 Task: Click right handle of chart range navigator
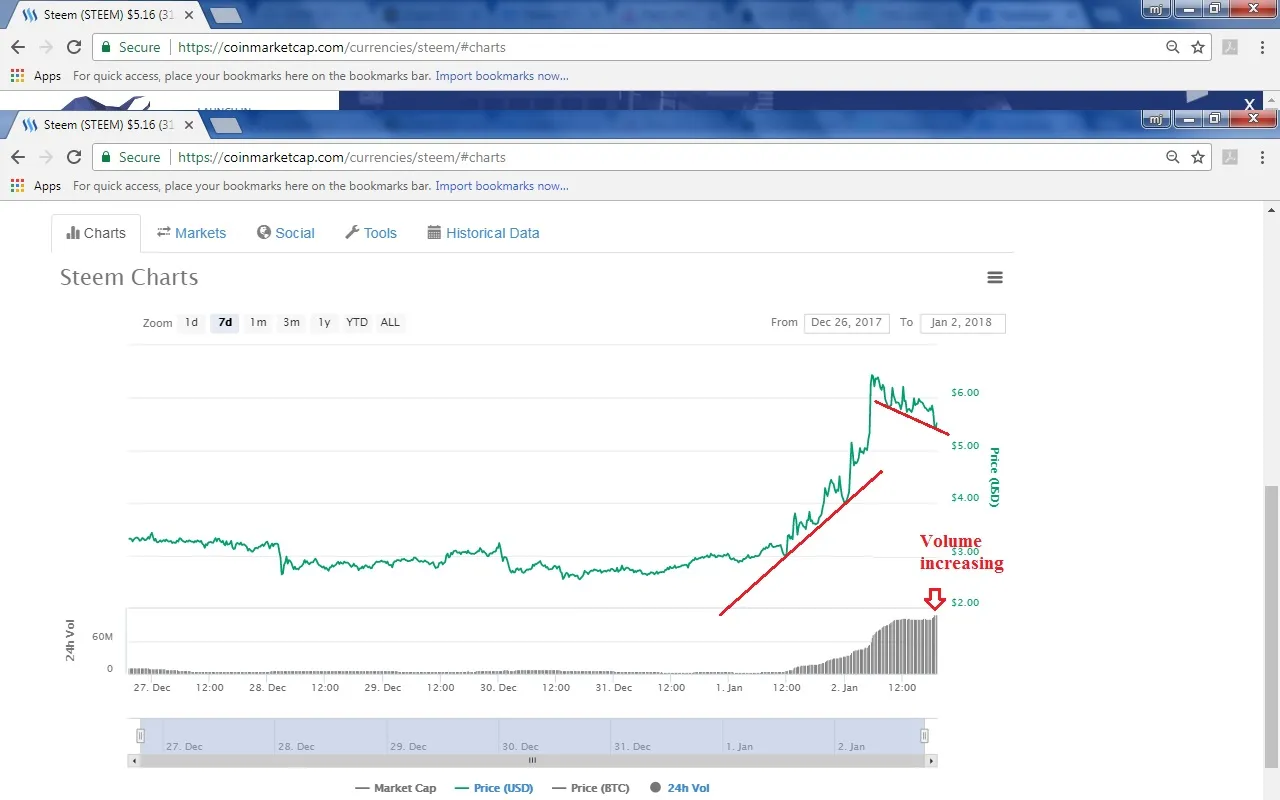(924, 736)
